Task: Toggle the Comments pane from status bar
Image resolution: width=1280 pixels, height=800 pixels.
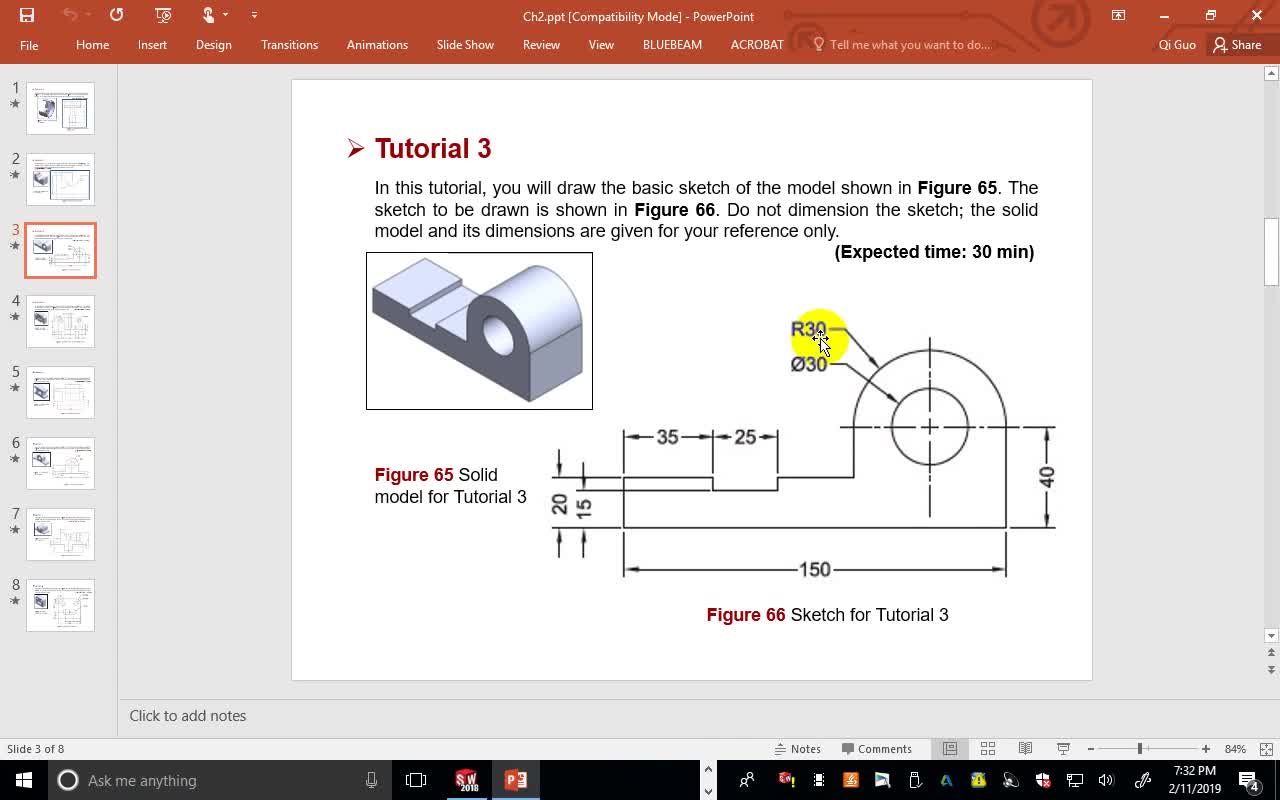Action: click(877, 749)
